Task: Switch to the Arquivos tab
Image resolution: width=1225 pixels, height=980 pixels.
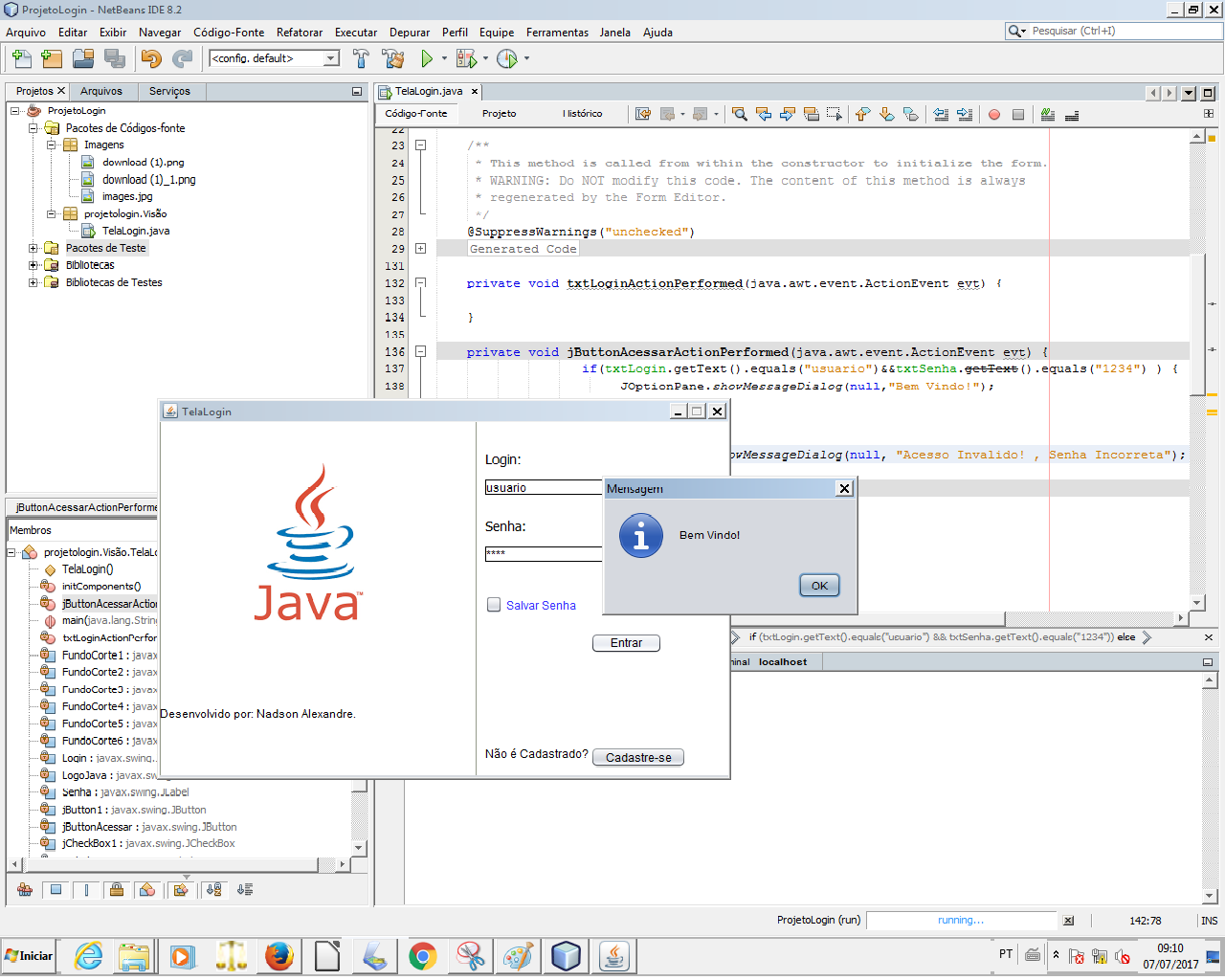Action: point(101,92)
